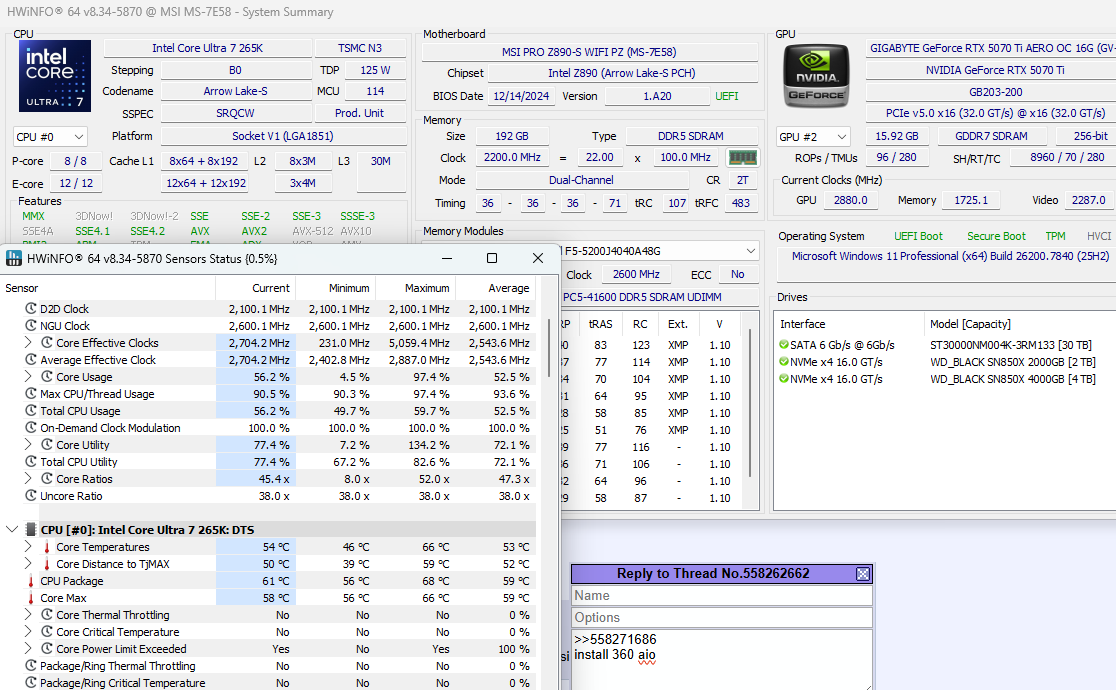
Task: Click the WD_BLACK SN850X 2000GB status icon
Action: (784, 362)
